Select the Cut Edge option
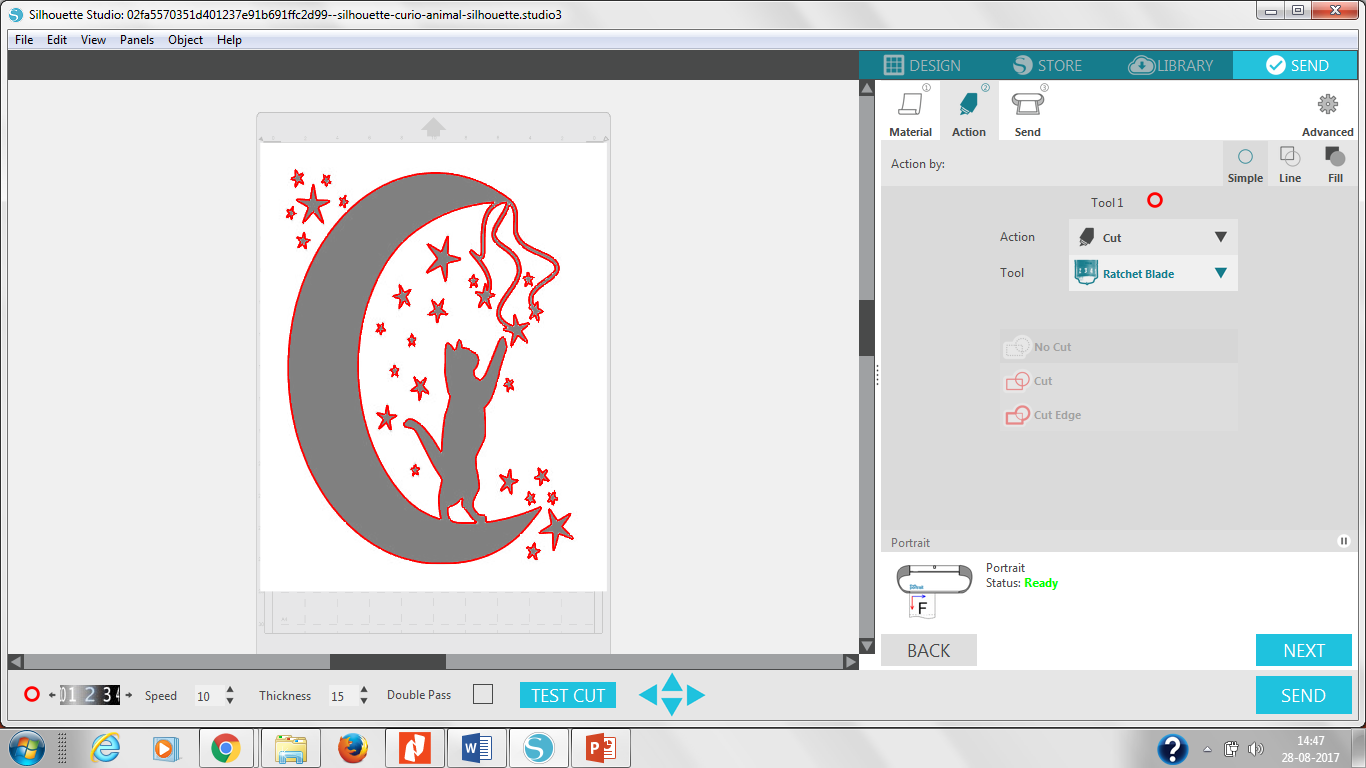 coord(1119,415)
